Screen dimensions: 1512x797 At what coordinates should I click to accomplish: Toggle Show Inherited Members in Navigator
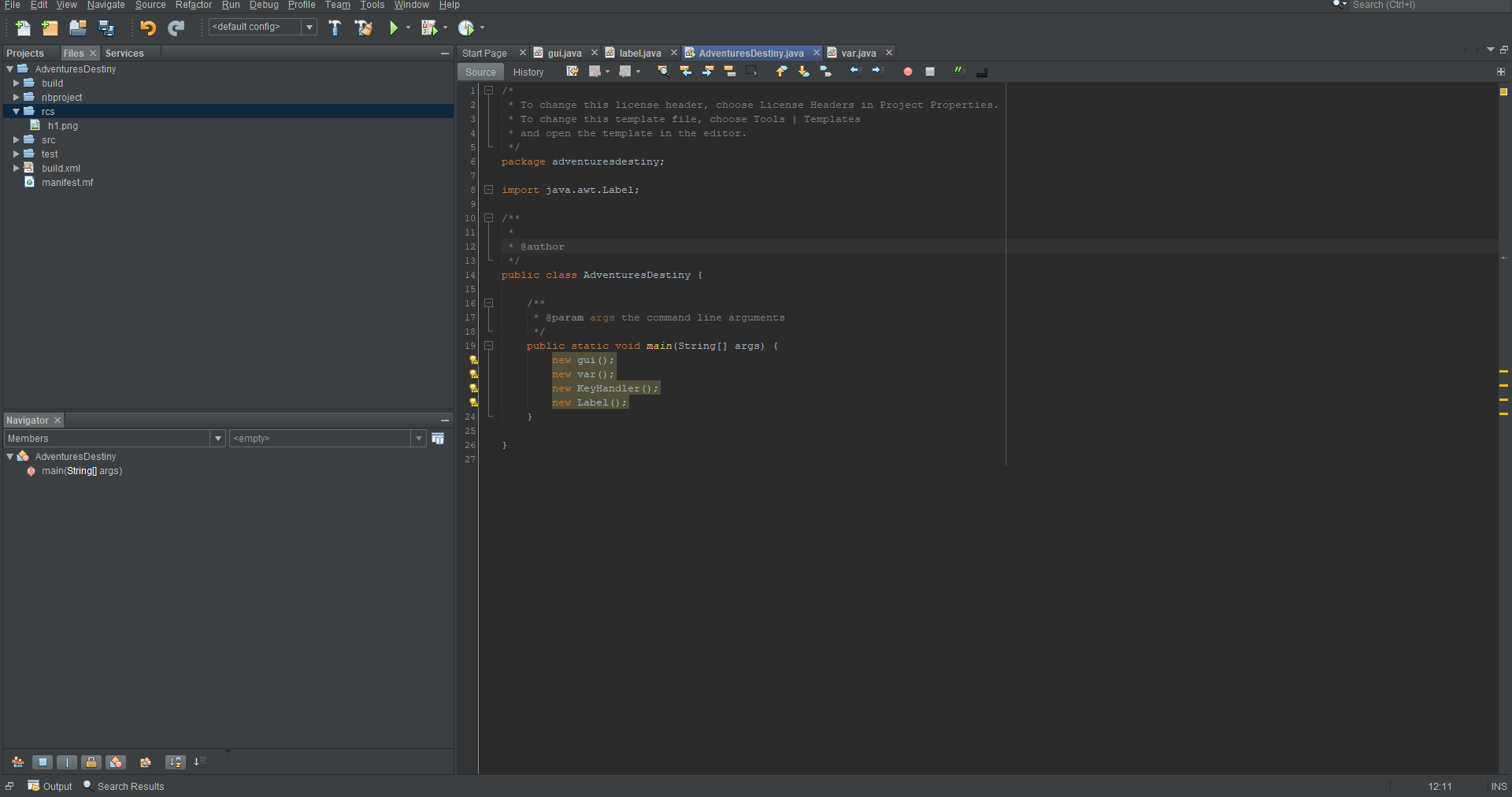point(17,762)
